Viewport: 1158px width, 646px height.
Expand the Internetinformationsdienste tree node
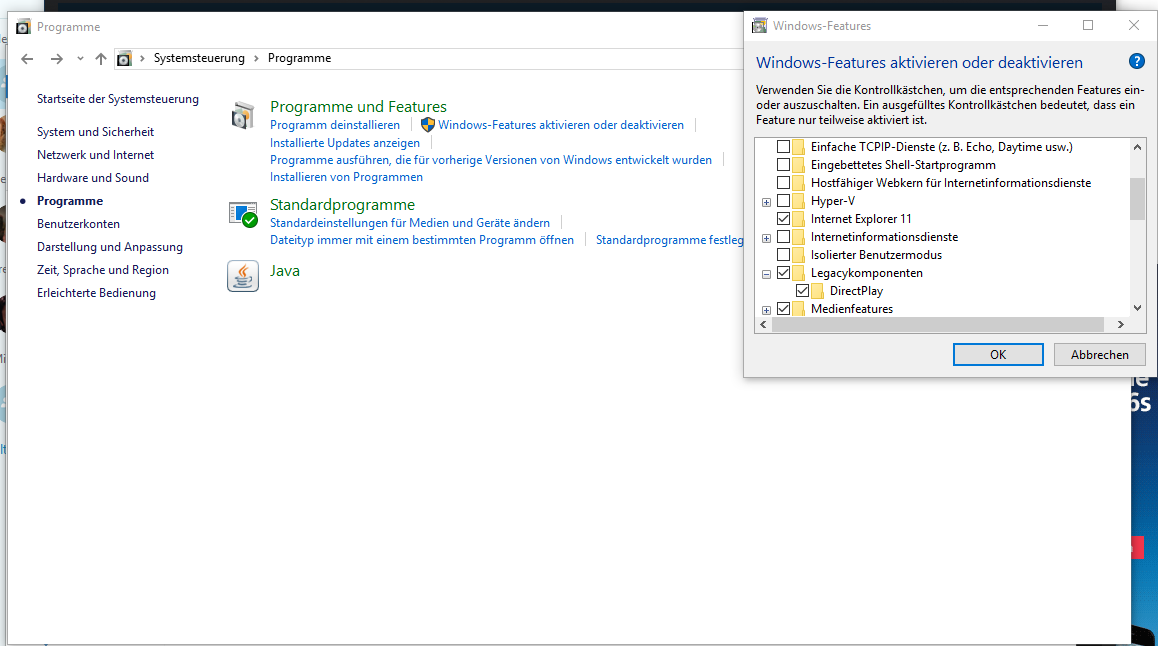[x=767, y=238]
